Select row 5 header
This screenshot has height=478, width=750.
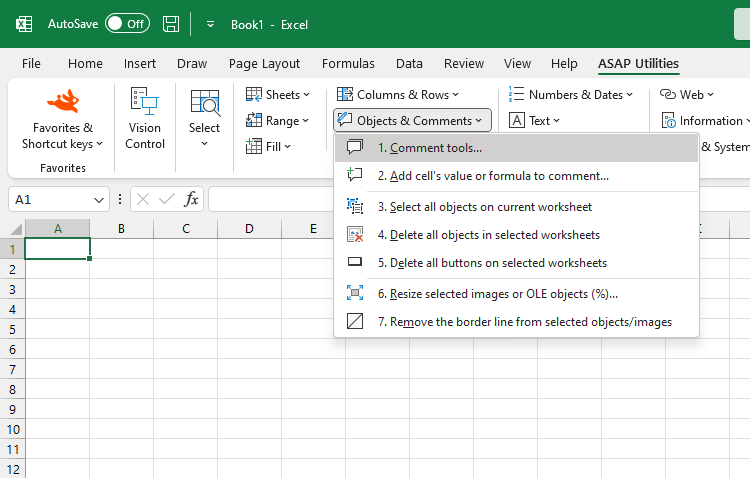[x=12, y=329]
